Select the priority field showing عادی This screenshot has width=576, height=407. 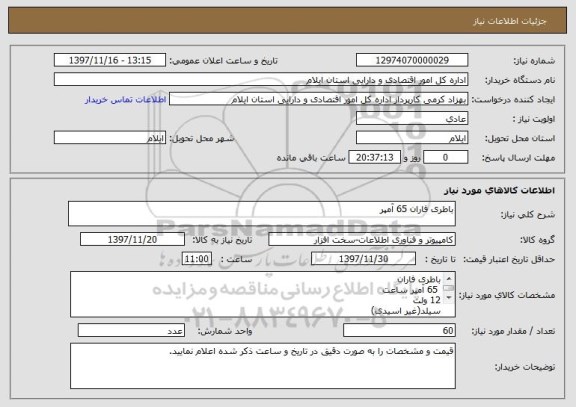[x=412, y=119]
